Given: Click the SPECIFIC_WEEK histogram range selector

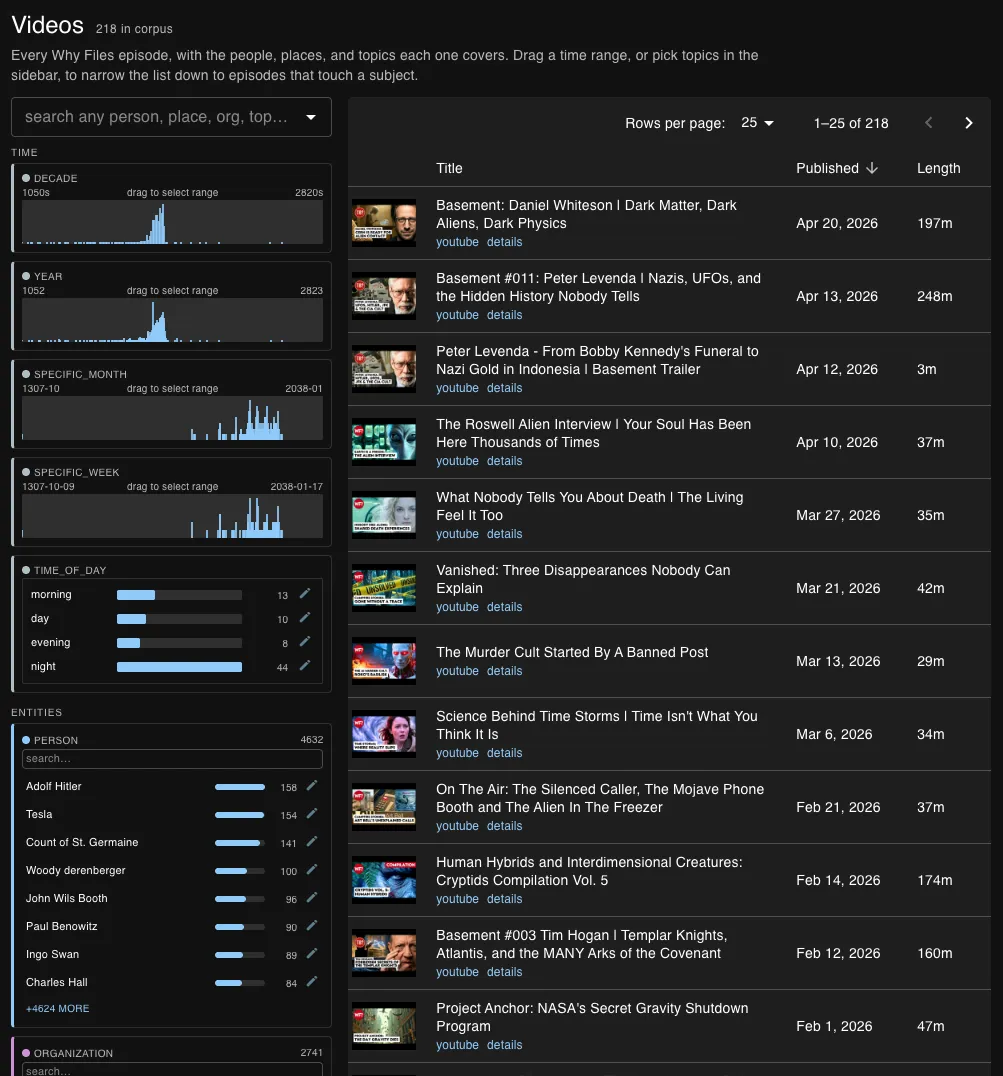Looking at the screenshot, I should 172,516.
